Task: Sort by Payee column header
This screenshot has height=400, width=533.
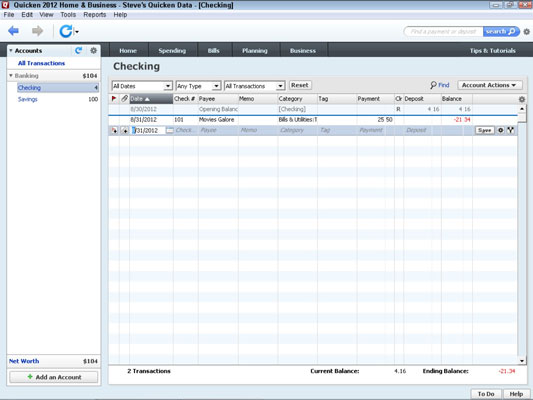Action: [x=218, y=99]
